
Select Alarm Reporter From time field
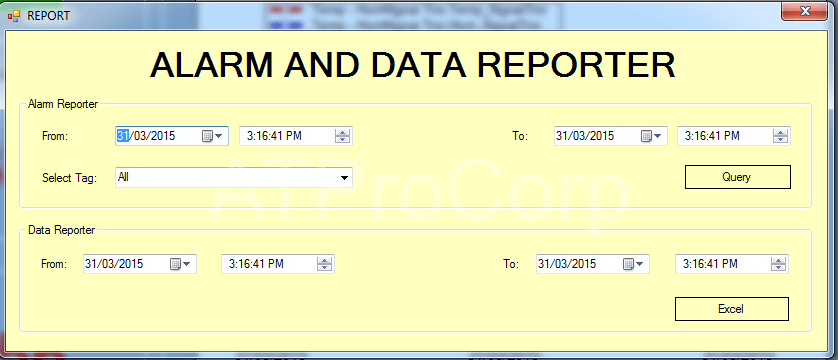pos(296,136)
